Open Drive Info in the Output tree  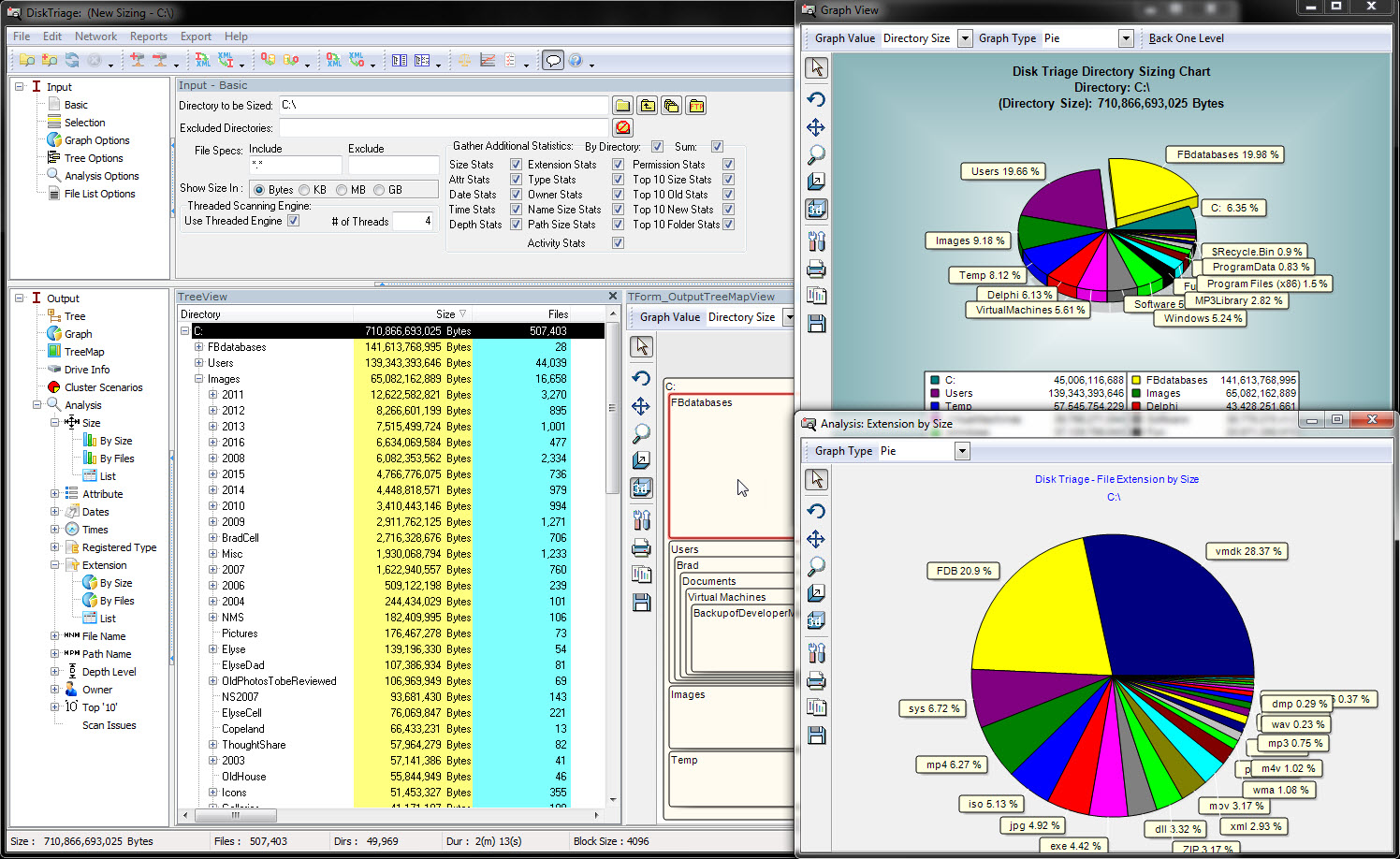pos(87,370)
